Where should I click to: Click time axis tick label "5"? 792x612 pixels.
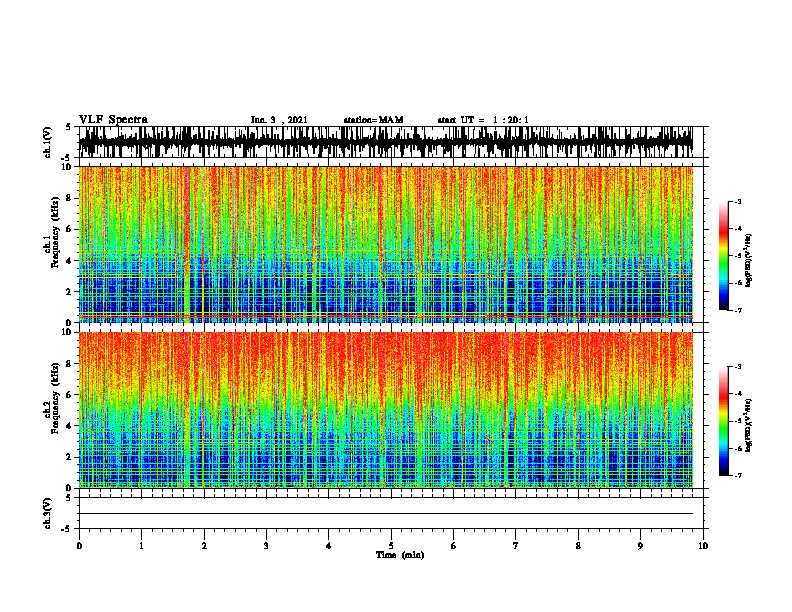pos(391,546)
